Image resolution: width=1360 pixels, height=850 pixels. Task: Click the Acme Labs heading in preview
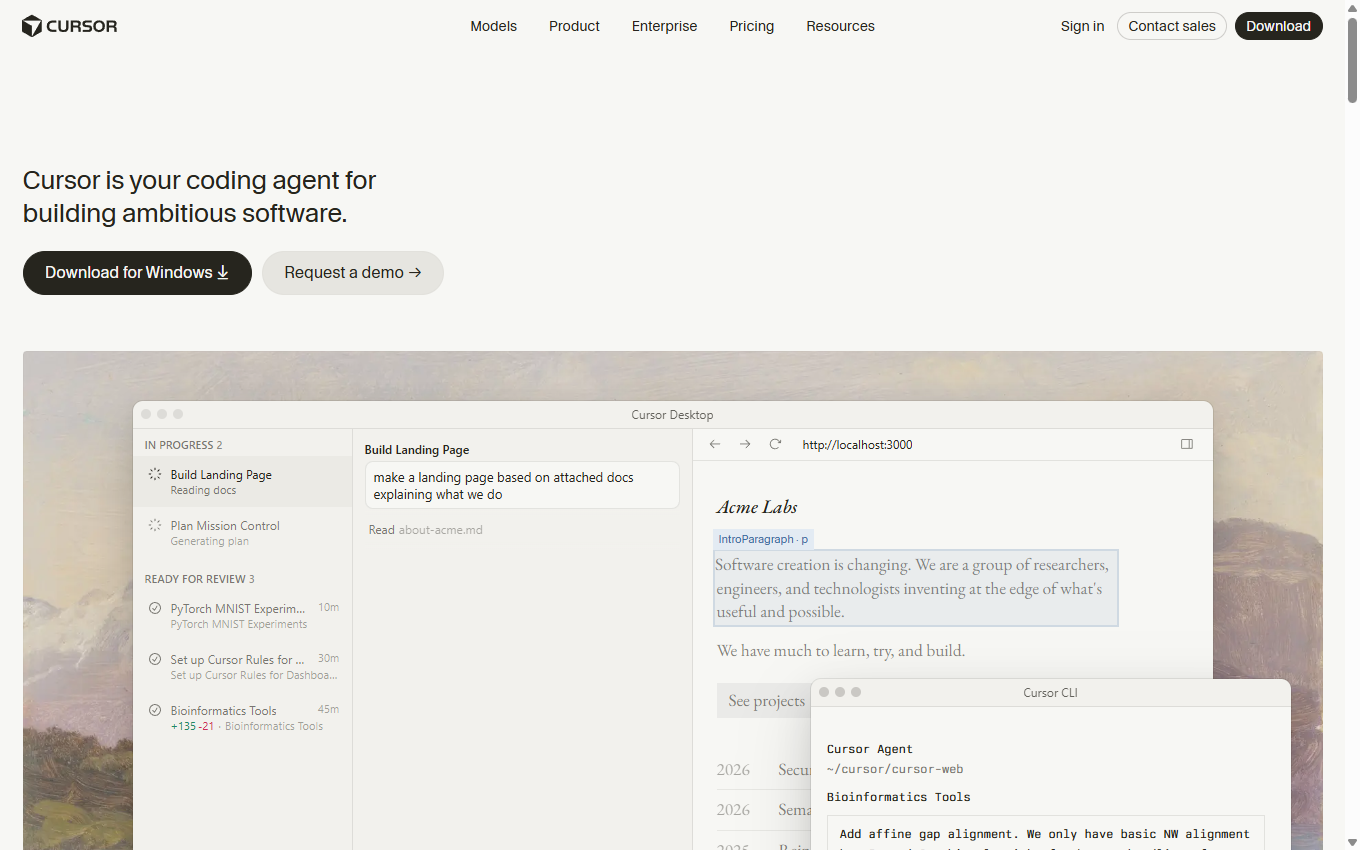coord(757,507)
